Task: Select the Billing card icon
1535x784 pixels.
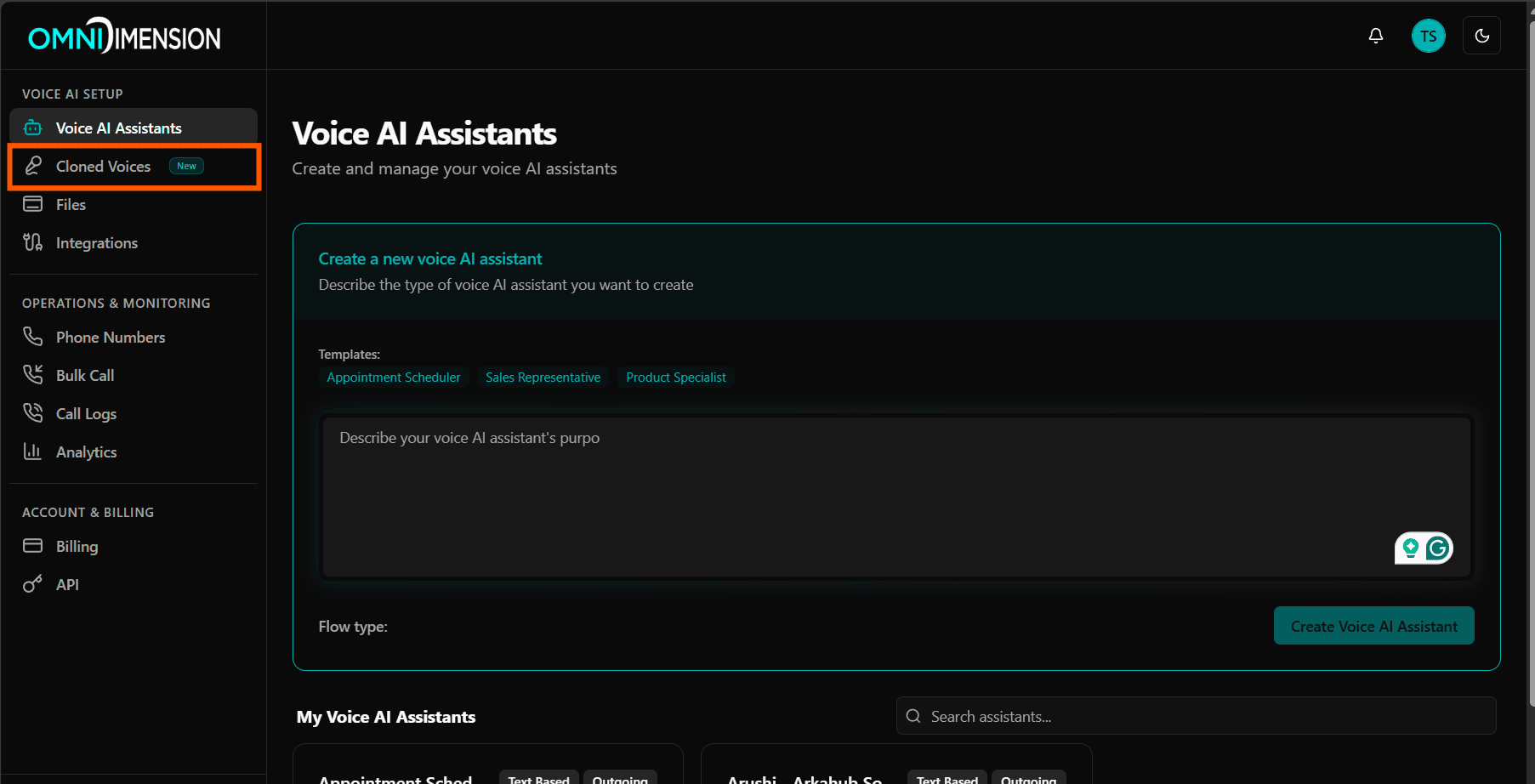Action: click(32, 545)
